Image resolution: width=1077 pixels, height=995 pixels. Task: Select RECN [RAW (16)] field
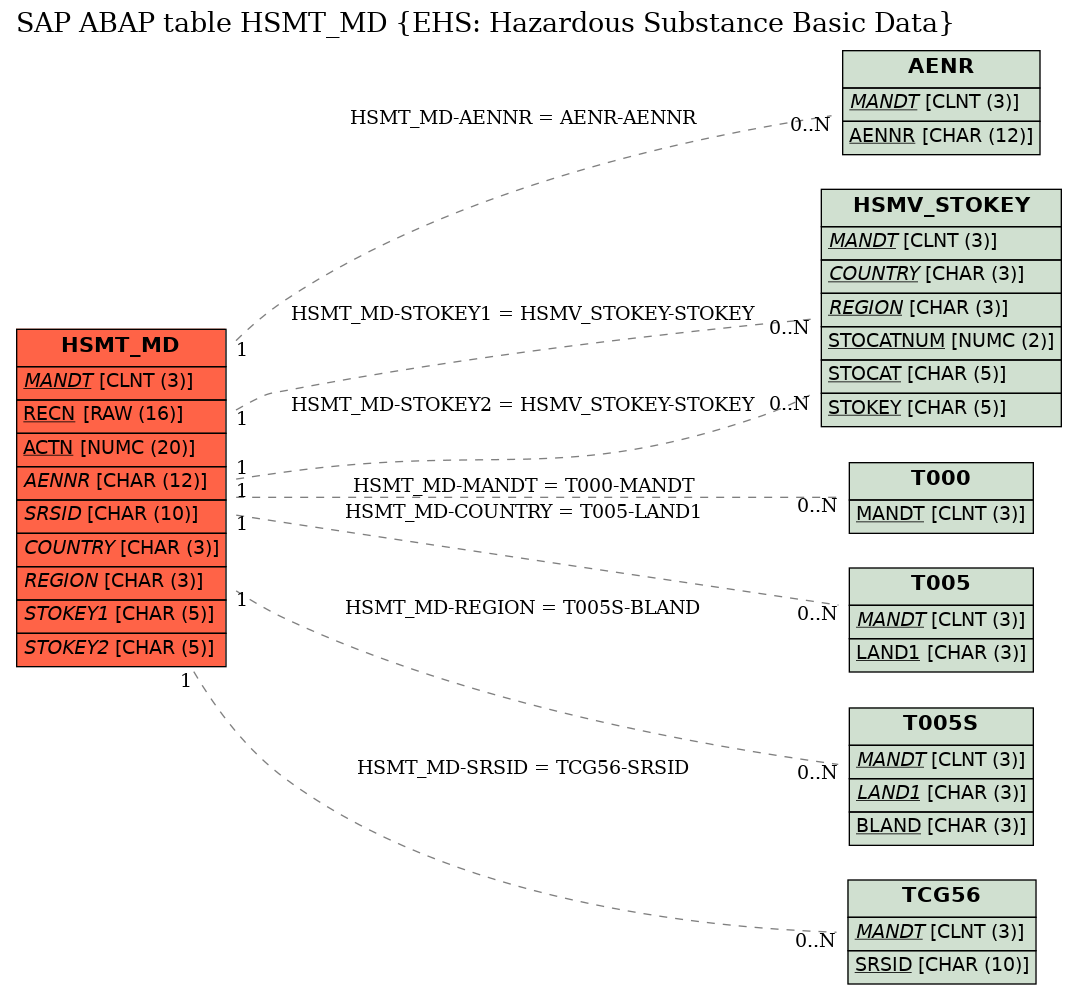(x=121, y=416)
